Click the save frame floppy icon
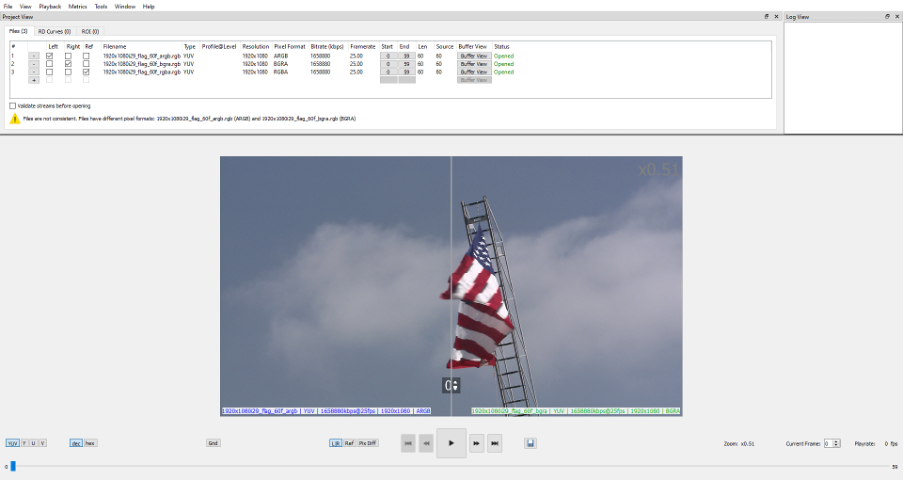904x480 pixels. pyautogui.click(x=530, y=443)
